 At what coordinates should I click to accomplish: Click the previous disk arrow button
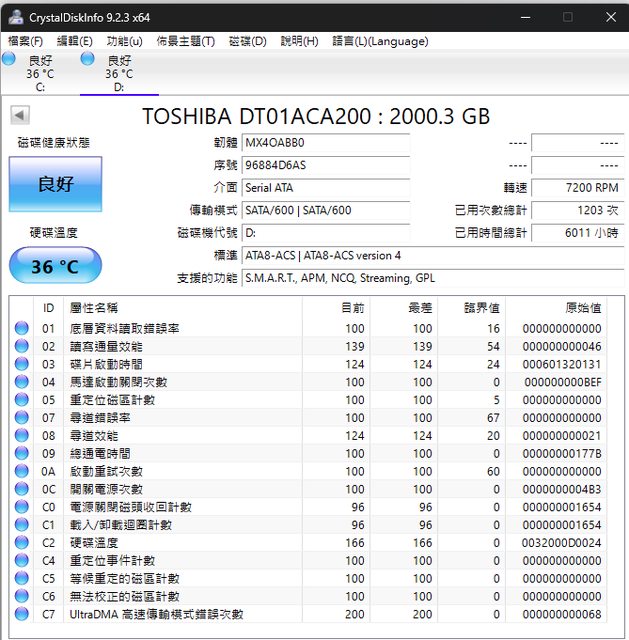pyautogui.click(x=19, y=115)
